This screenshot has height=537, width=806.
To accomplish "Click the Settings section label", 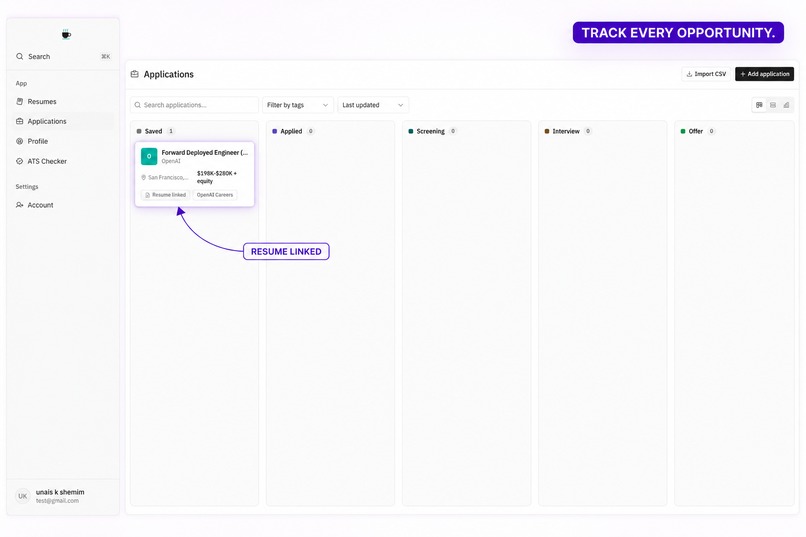I will click(x=27, y=187).
